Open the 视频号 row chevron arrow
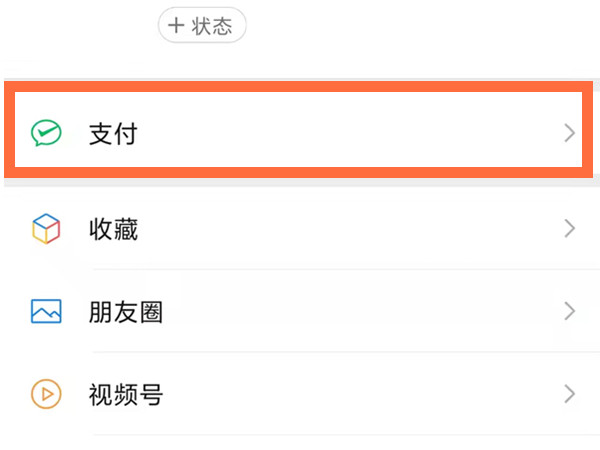The image size is (600, 450). click(569, 394)
